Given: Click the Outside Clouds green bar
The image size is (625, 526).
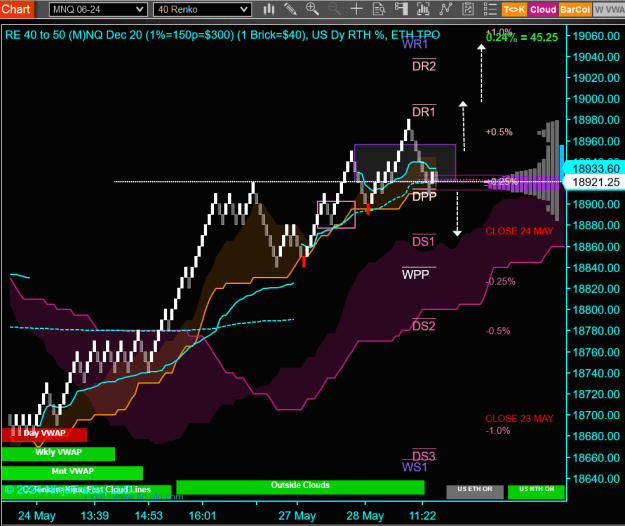Looking at the screenshot, I should pyautogui.click(x=300, y=487).
